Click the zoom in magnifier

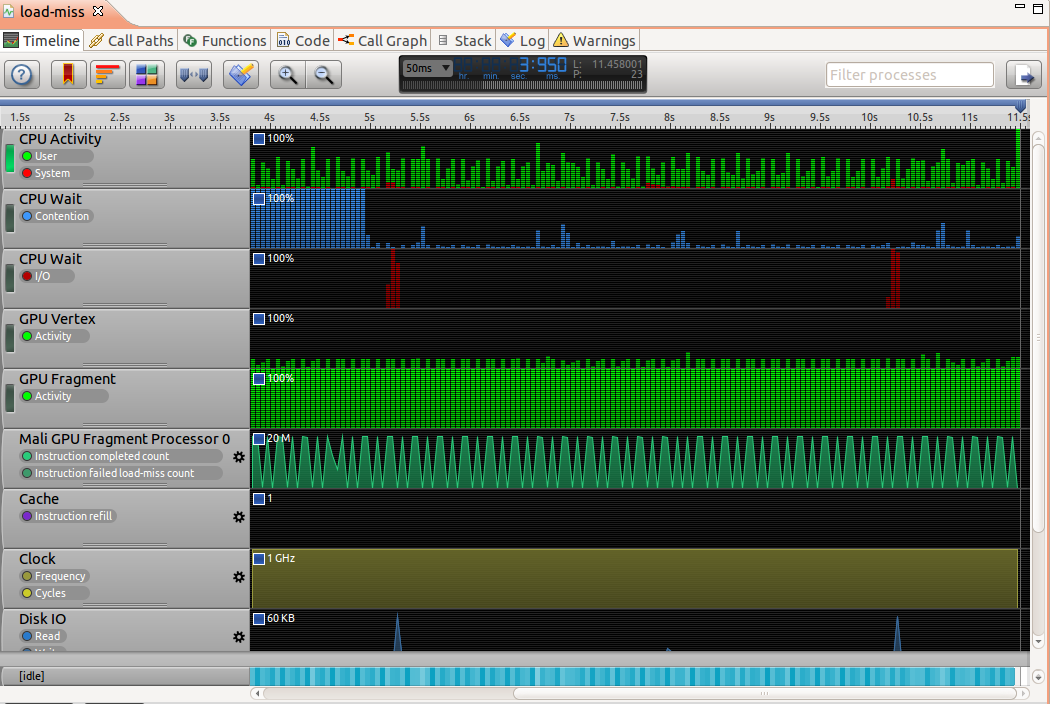(x=288, y=75)
